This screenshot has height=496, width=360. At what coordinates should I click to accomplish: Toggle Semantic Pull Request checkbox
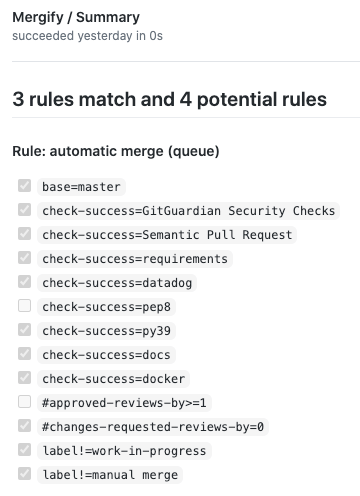click(24, 234)
